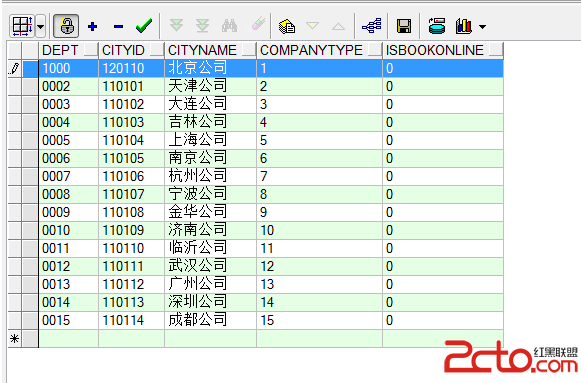Select the cell 吉林公司
The height and width of the screenshot is (383, 581).
(210, 122)
